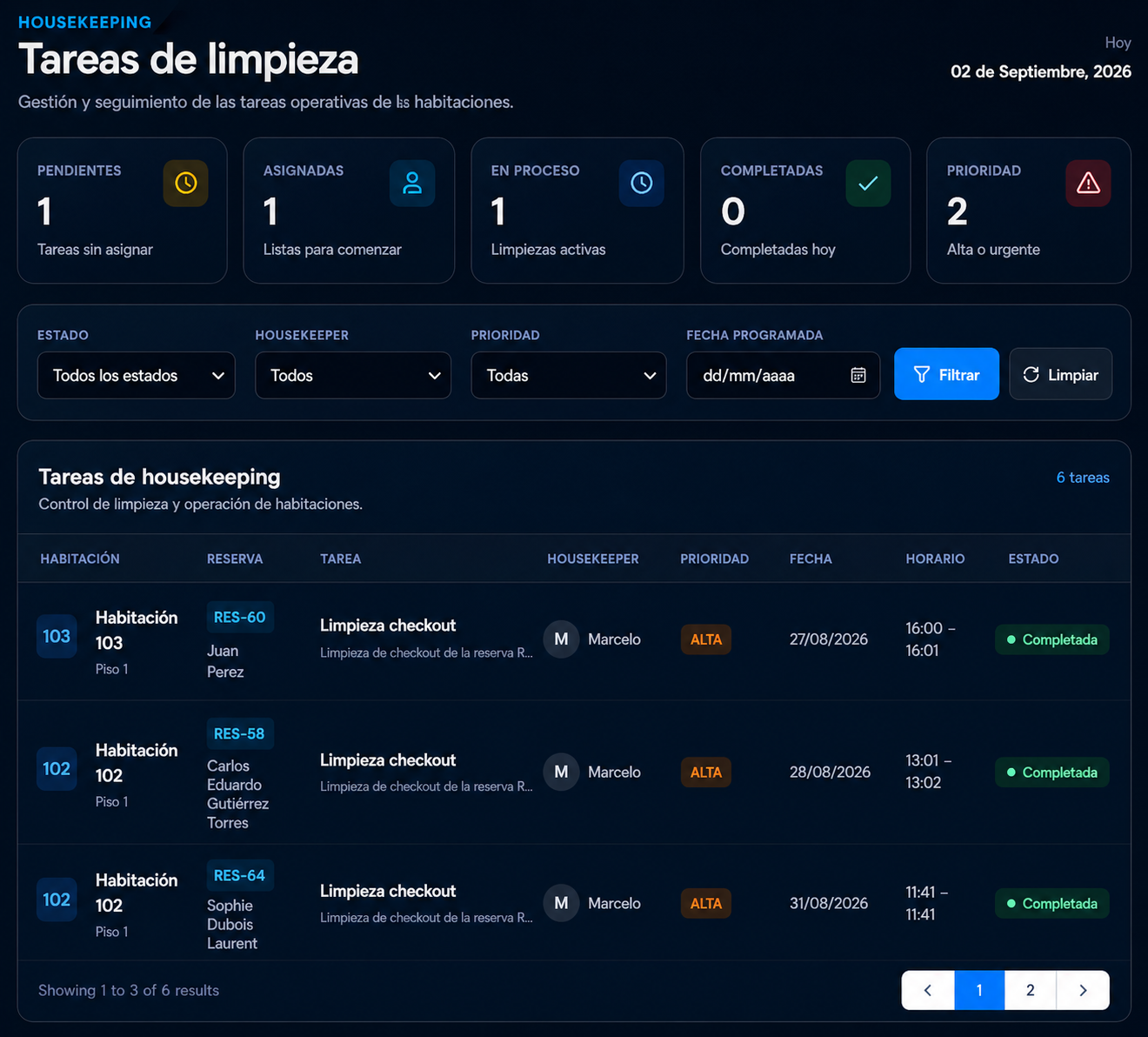1148x1037 pixels.
Task: Click the Limpiar button
Action: [x=1060, y=374]
